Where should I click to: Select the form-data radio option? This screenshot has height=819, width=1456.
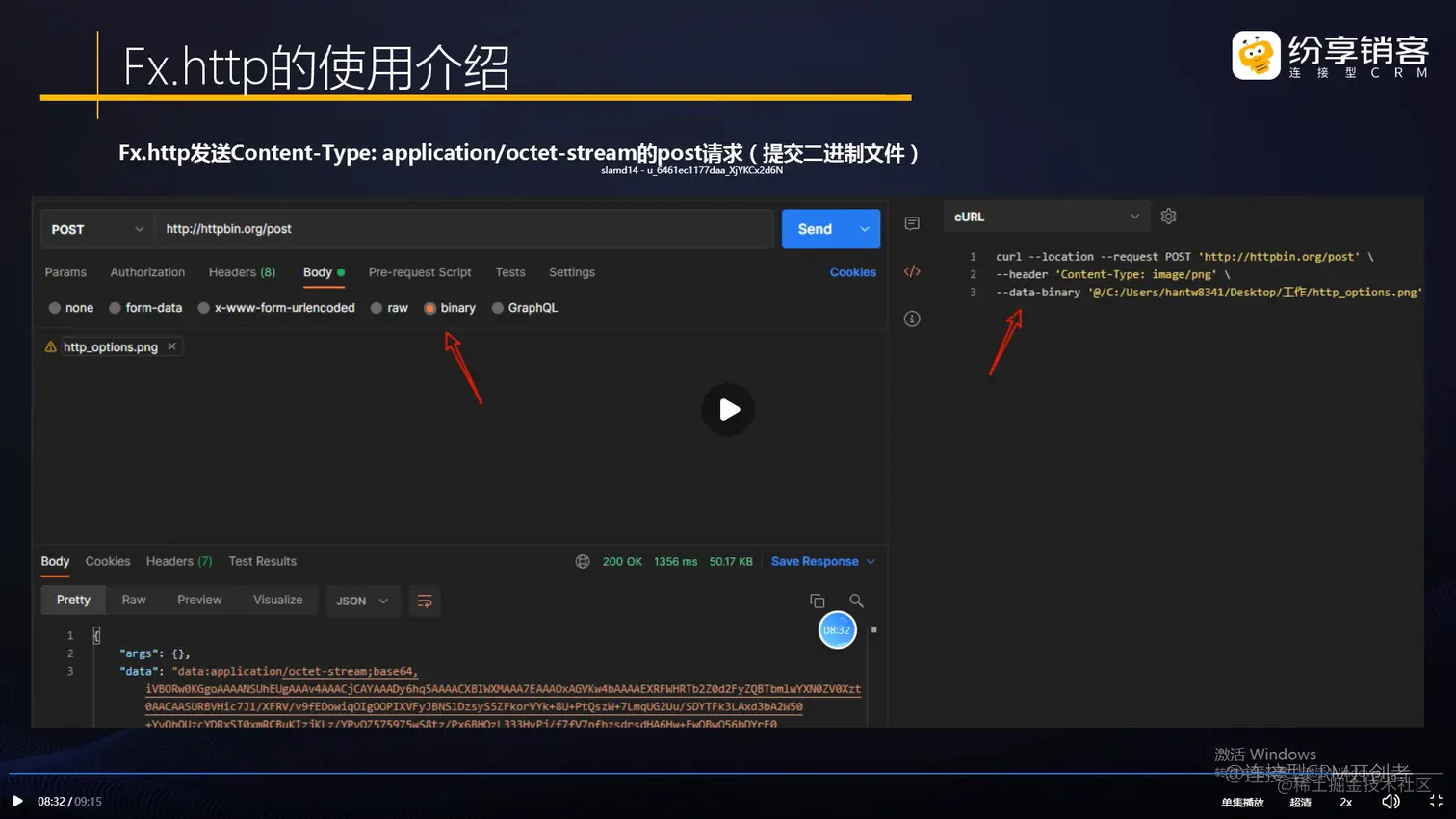[x=115, y=308]
